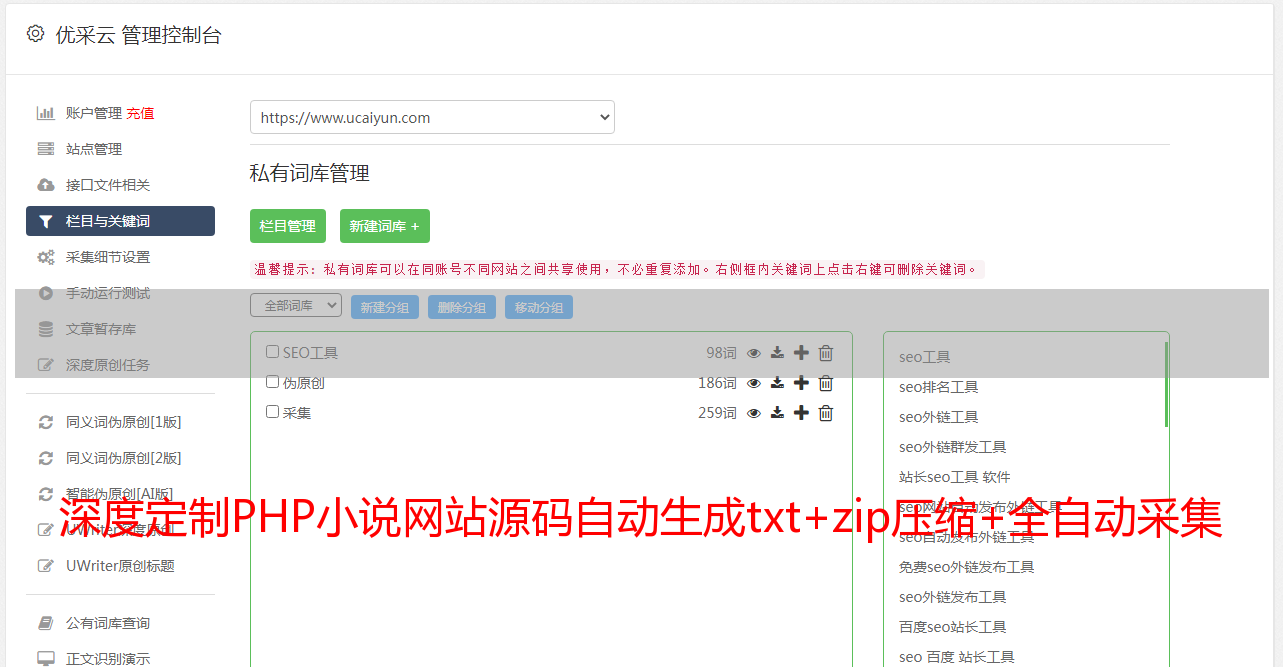This screenshot has height=667, width=1283.
Task: Download the SEO工具 word library
Action: pos(777,353)
